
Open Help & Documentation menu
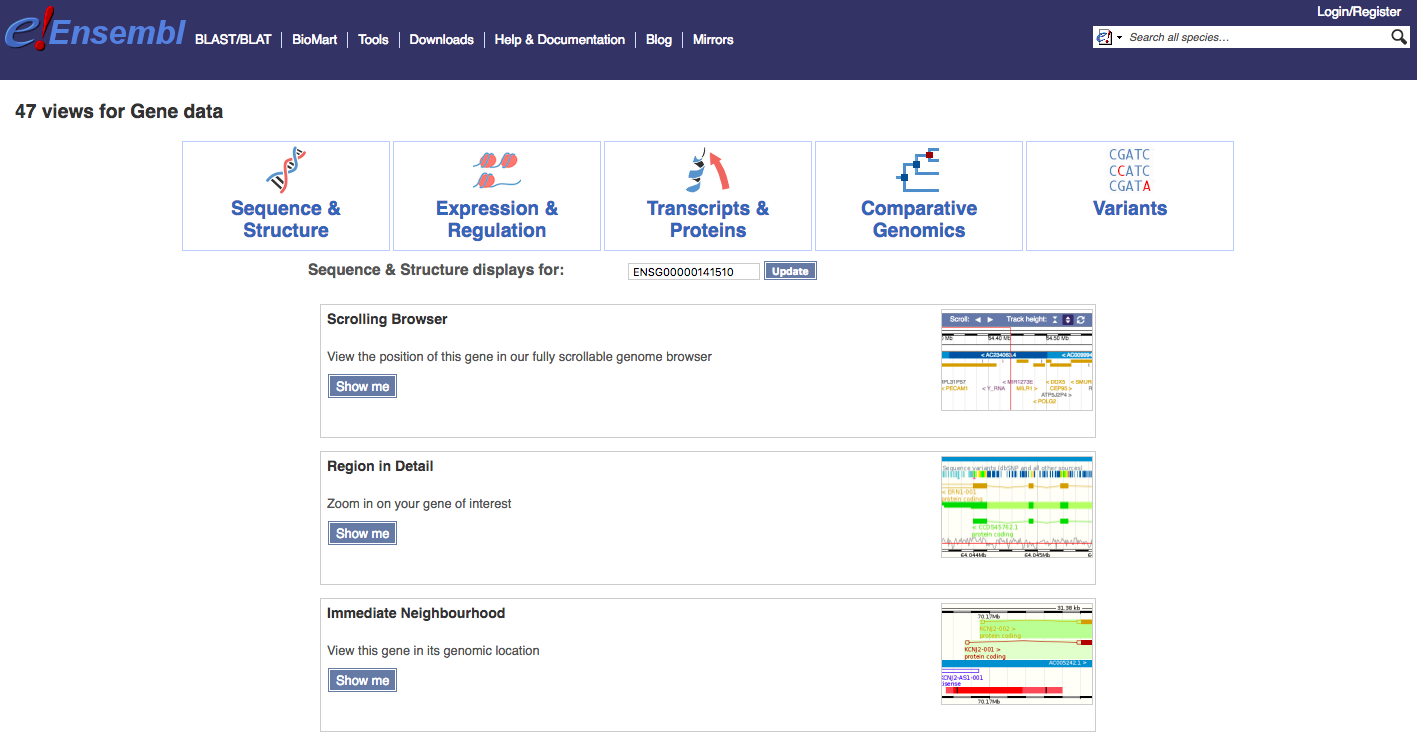560,40
